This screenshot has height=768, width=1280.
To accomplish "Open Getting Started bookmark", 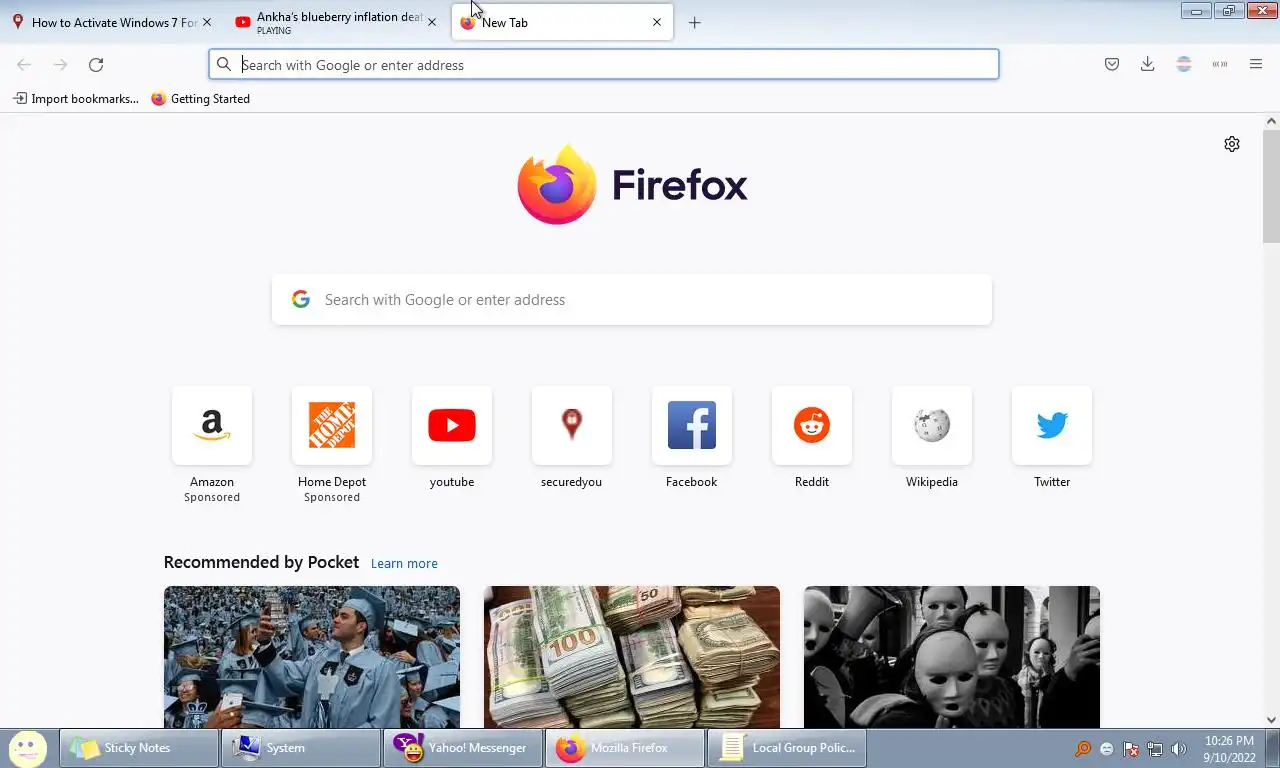I will click(x=200, y=99).
